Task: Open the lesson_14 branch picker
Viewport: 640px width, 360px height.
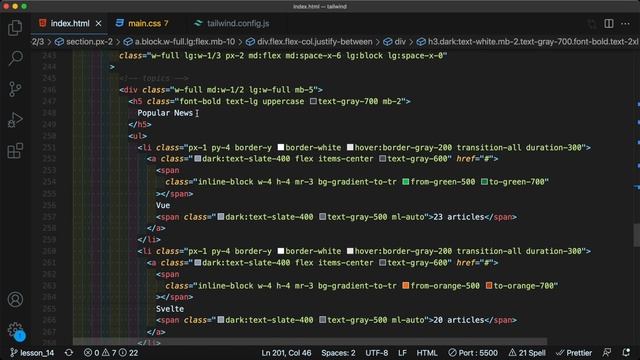Action: 32,353
